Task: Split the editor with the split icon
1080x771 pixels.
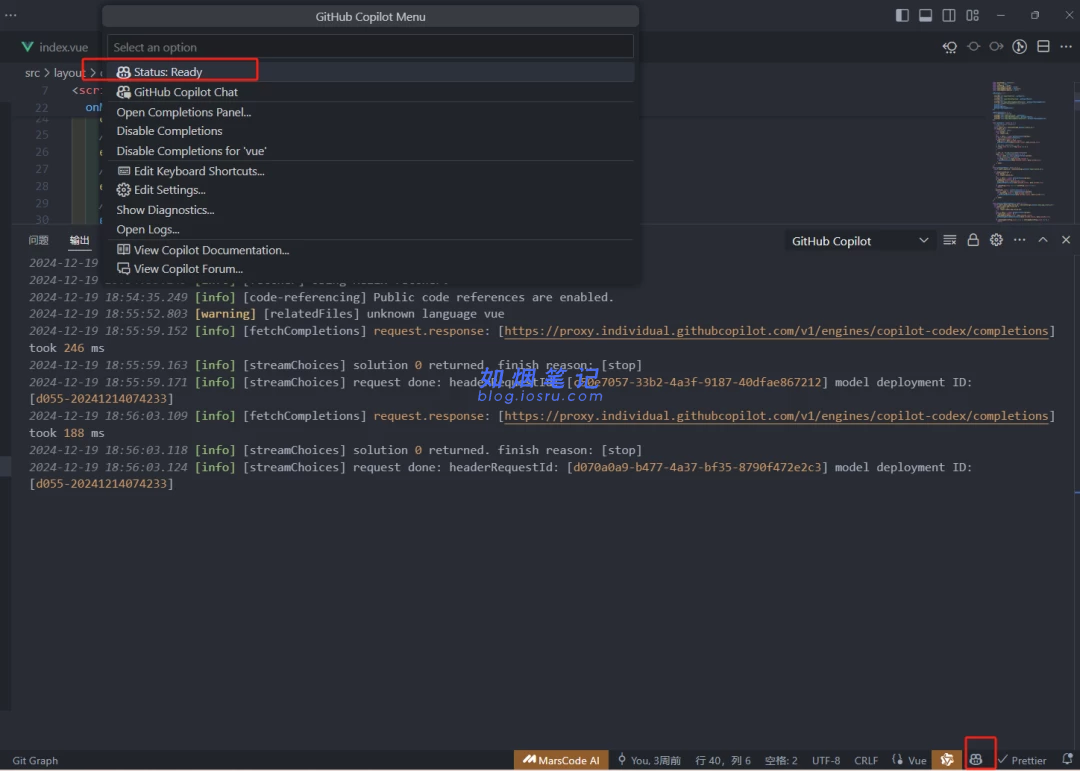Action: [1043, 46]
